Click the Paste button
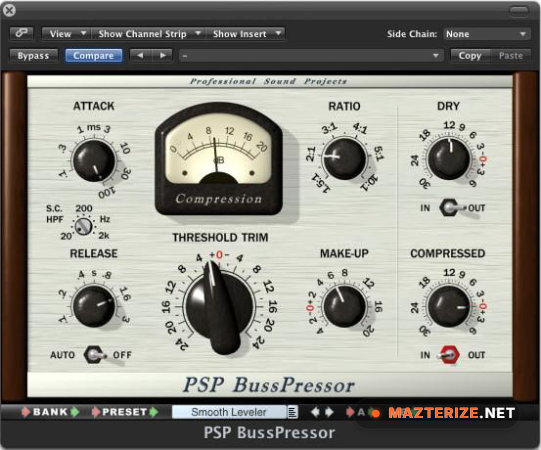The width and height of the screenshot is (541, 450). (x=511, y=56)
